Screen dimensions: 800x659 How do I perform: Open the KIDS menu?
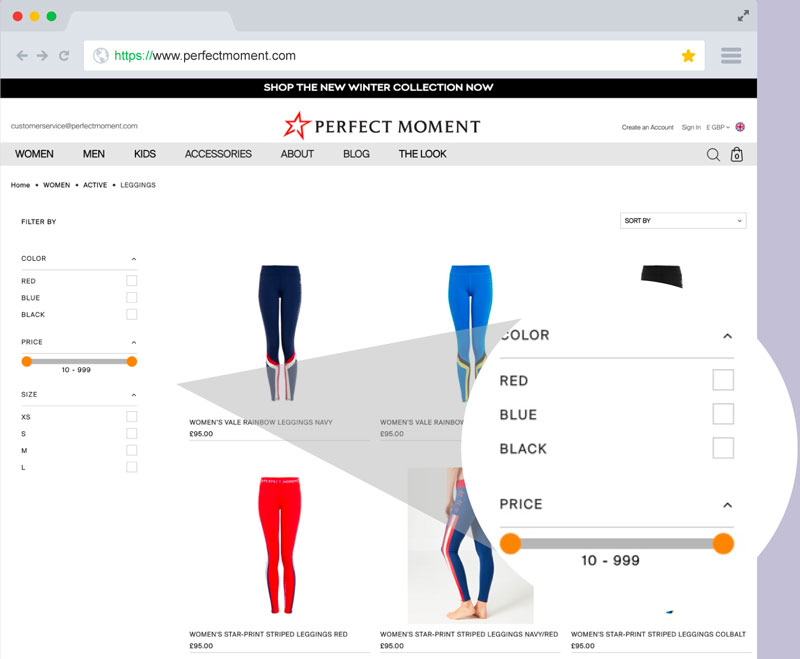point(145,154)
